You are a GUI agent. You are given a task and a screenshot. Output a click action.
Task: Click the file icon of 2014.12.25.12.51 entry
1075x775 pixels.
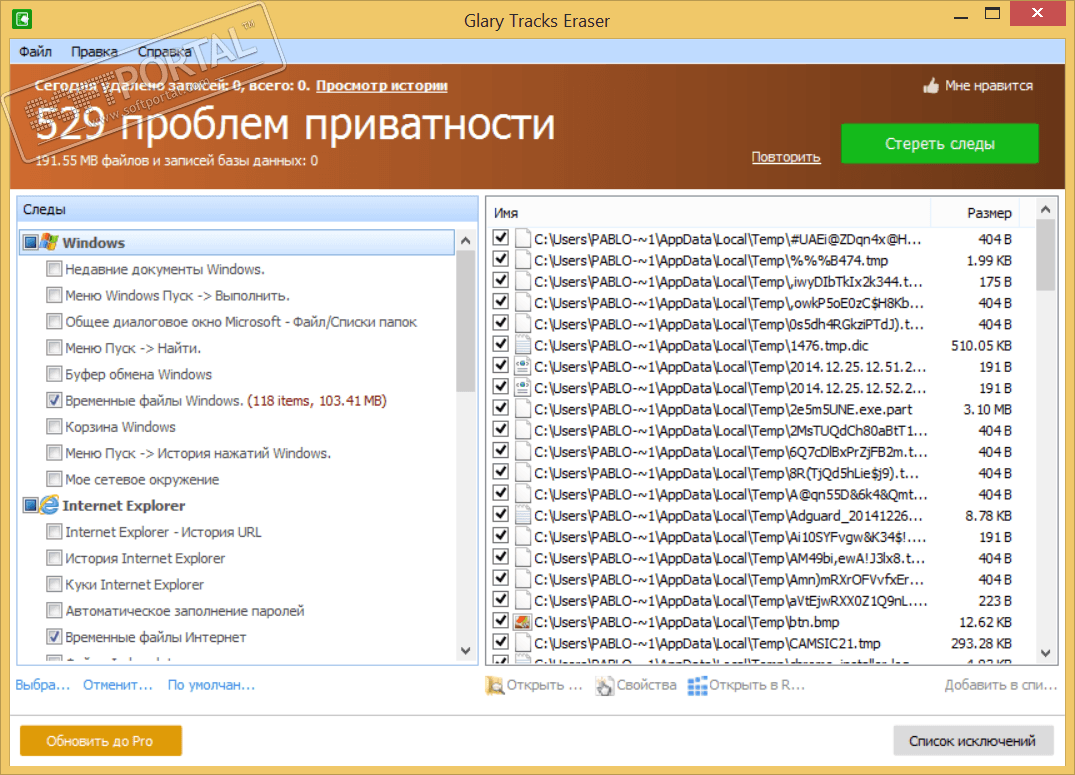tap(522, 367)
